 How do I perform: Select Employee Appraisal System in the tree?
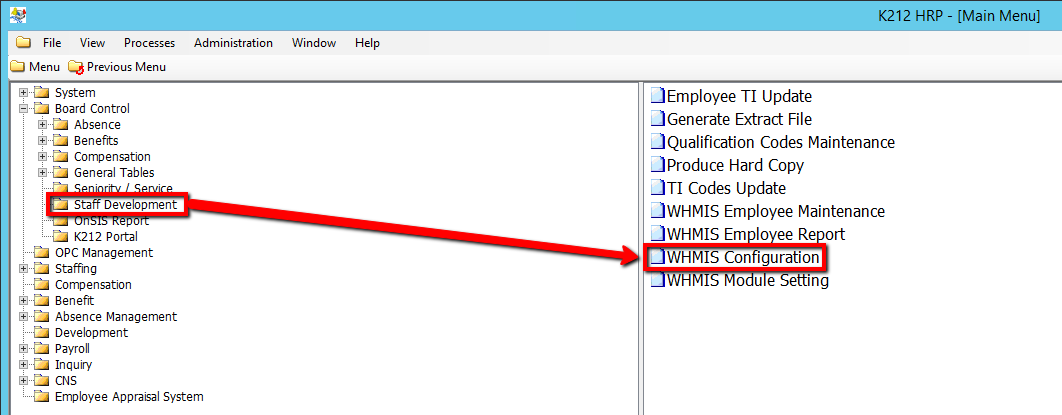pos(128,397)
